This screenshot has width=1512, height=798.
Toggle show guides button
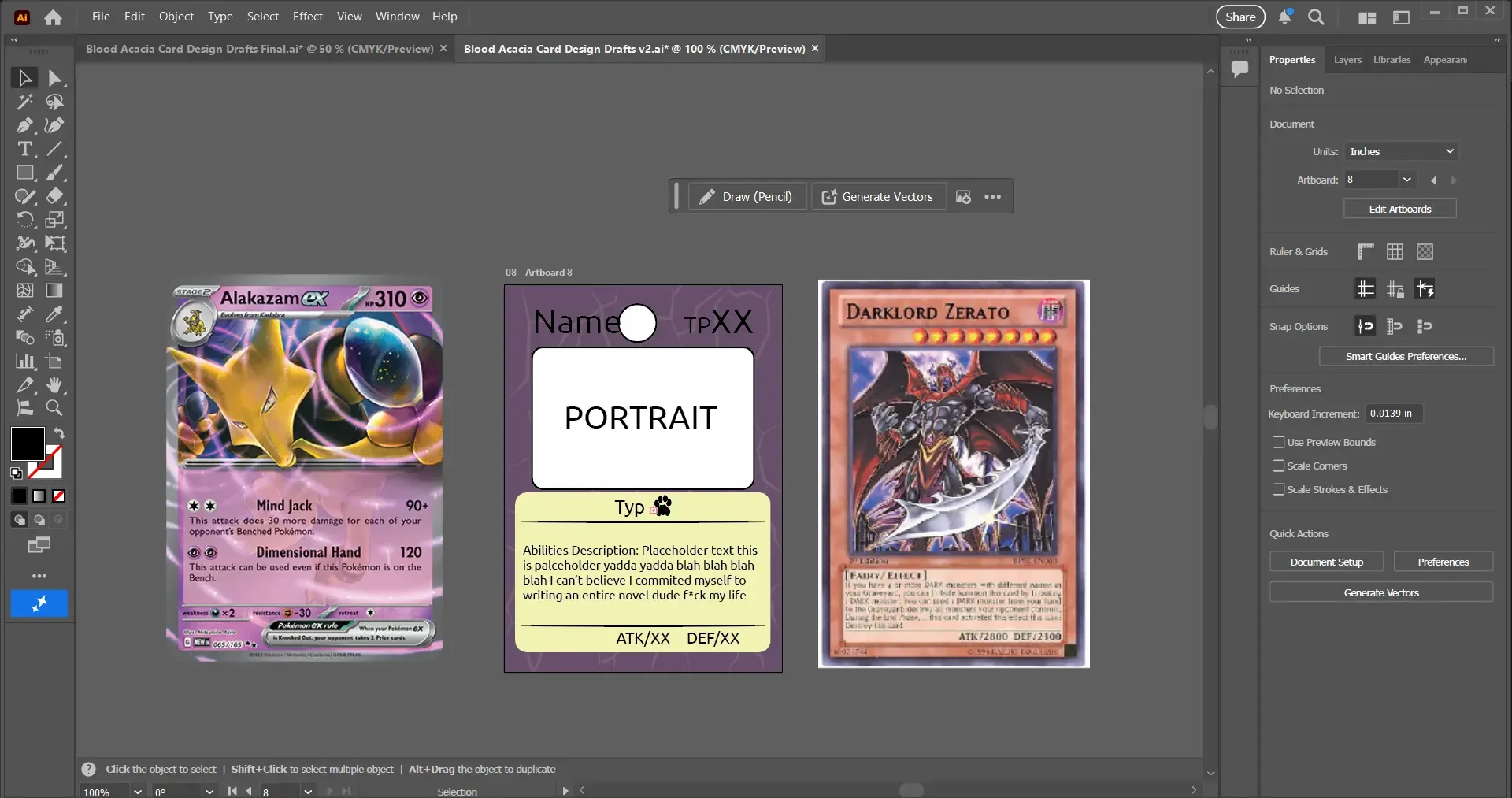(1366, 289)
